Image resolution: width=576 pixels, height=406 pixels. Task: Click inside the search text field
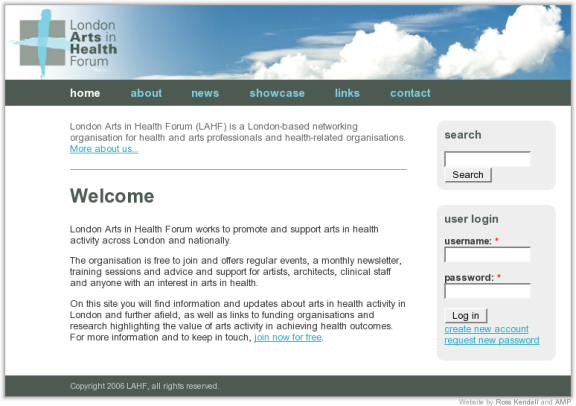click(487, 159)
